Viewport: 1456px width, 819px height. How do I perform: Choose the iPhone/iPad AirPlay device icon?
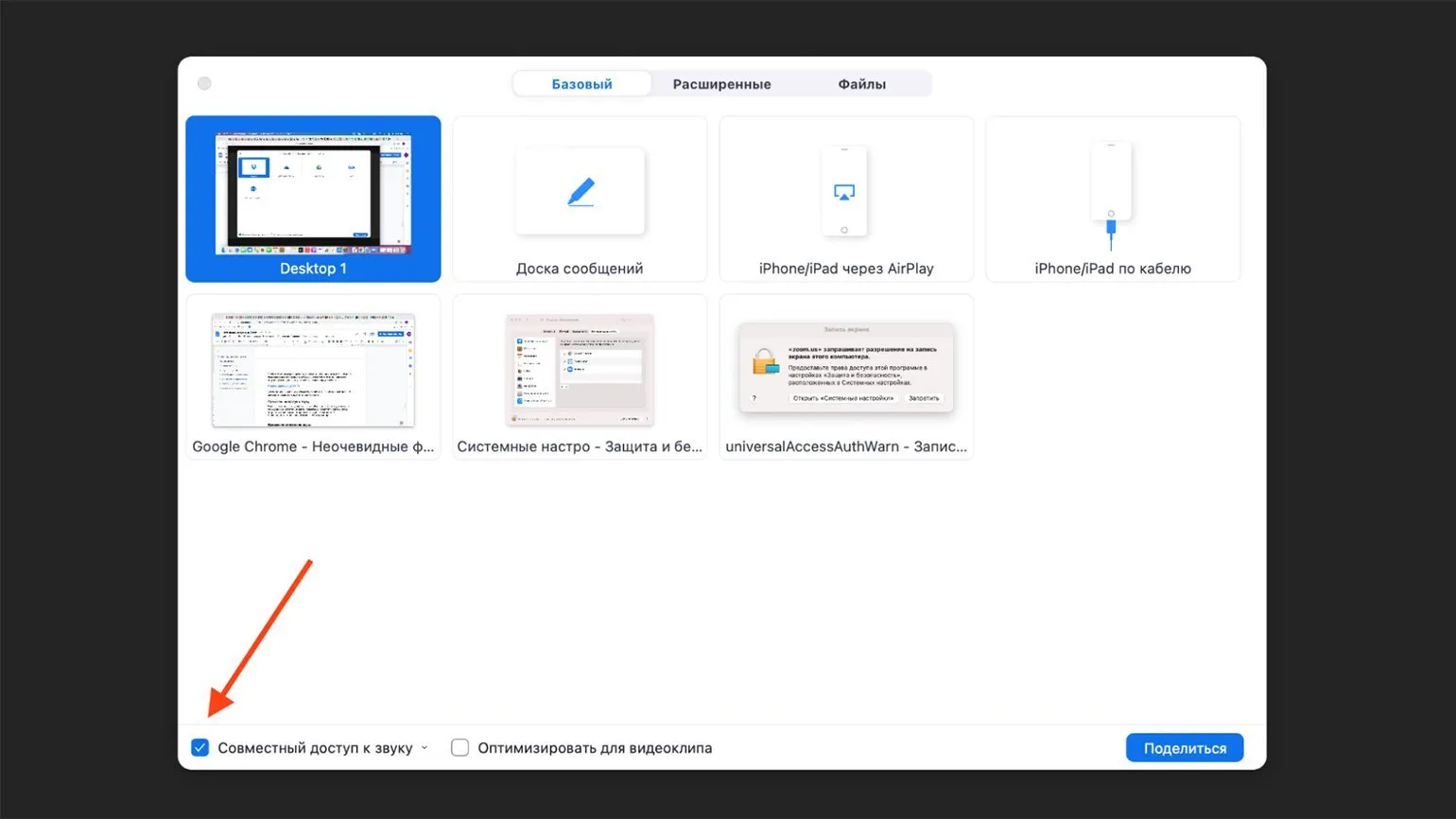844,192
